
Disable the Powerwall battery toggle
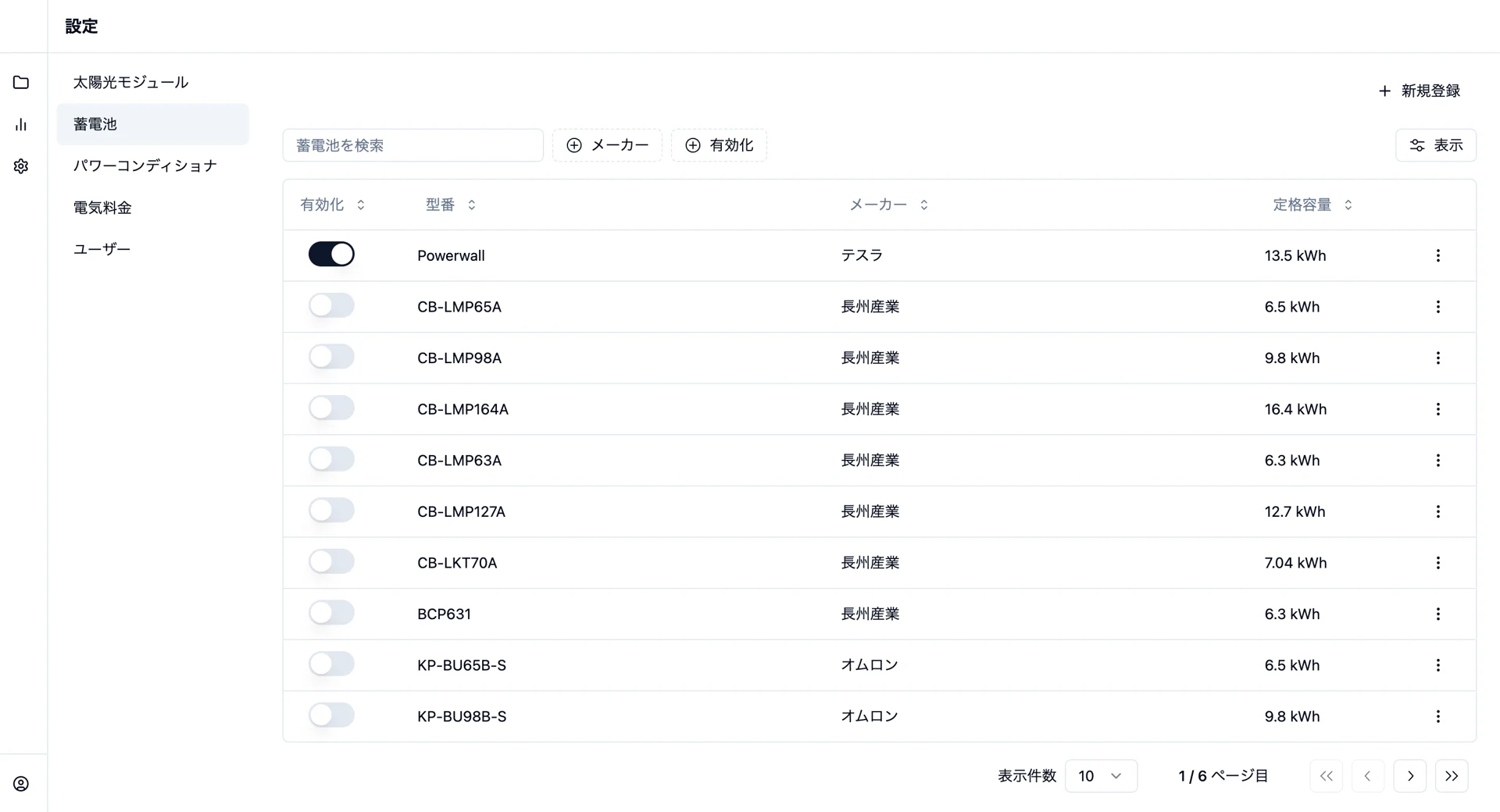[x=331, y=254]
